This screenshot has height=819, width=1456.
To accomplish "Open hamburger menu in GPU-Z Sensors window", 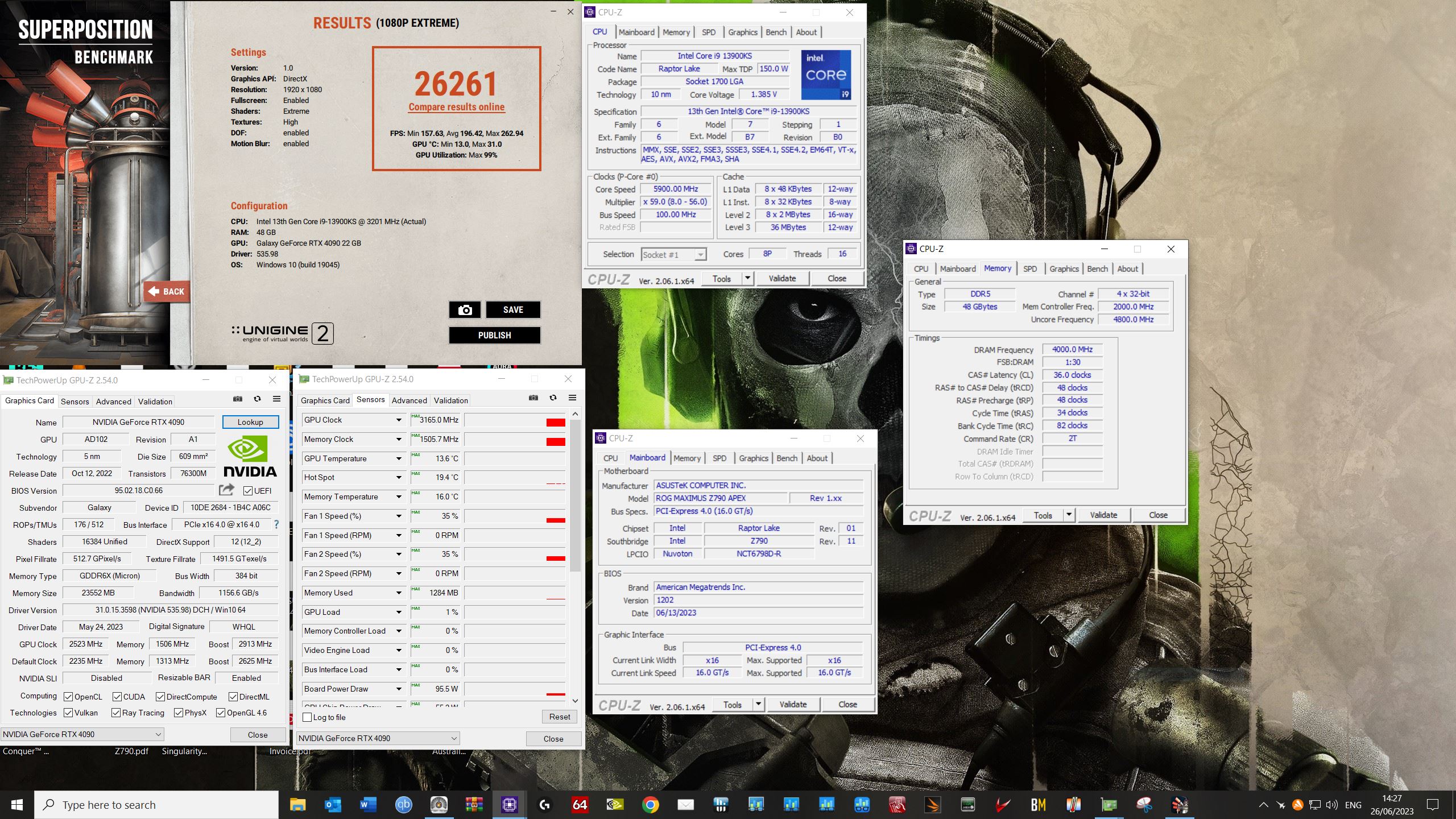I will pos(572,398).
